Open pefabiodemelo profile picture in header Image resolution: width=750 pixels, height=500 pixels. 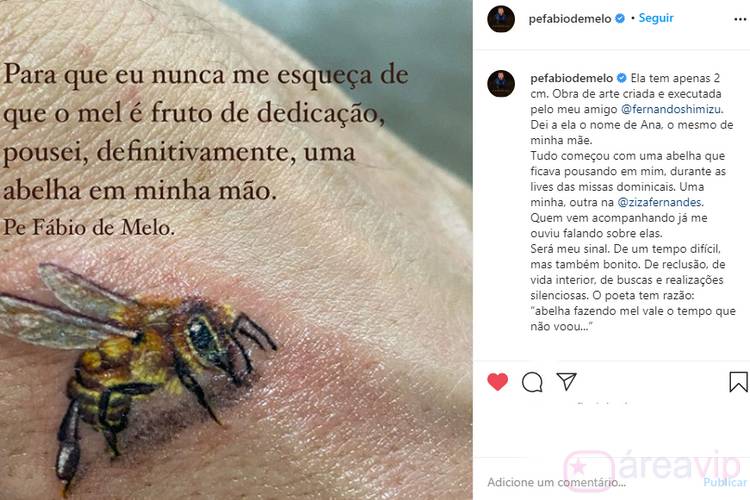[501, 19]
